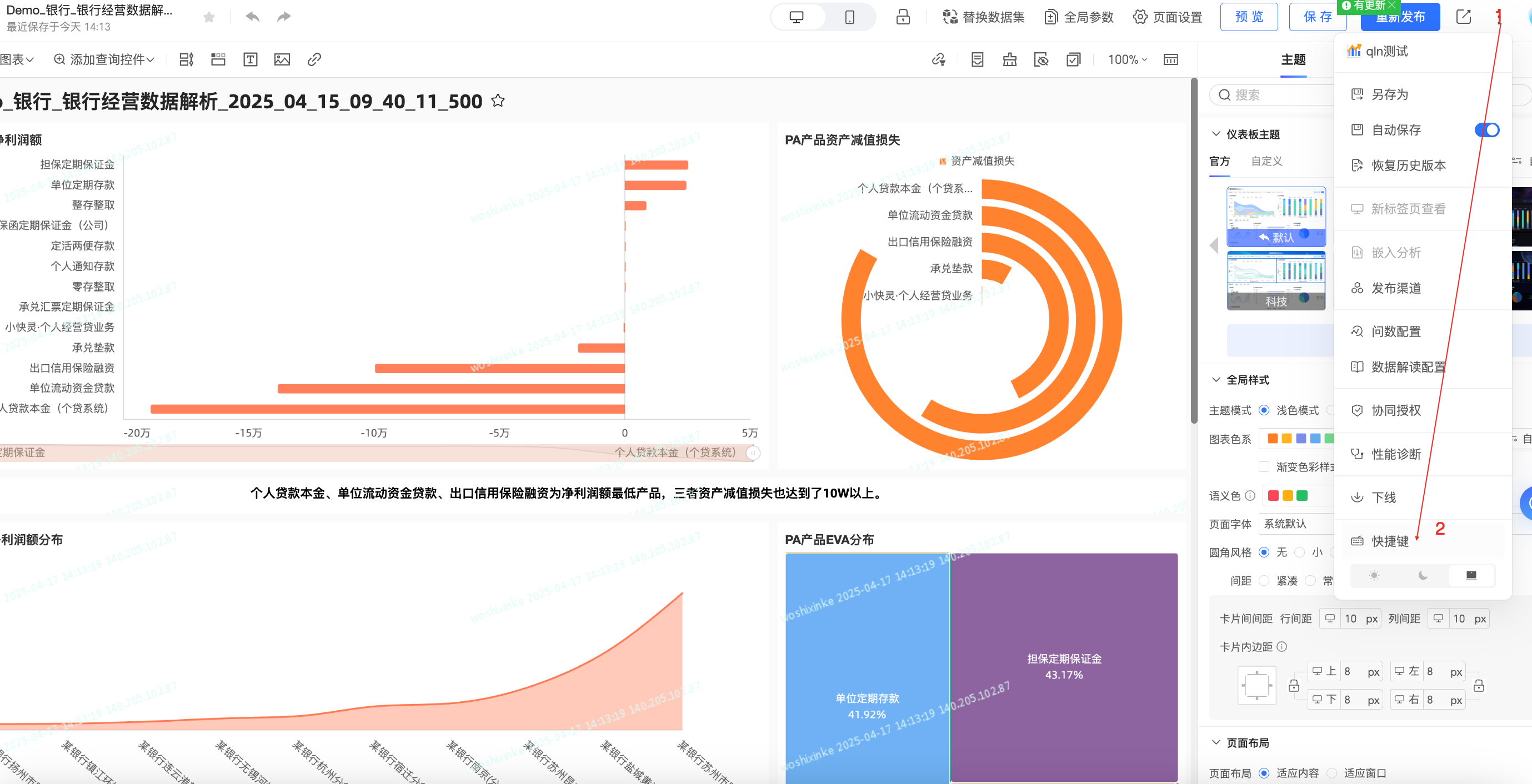Choose 发布渠道 menu item

[1423, 288]
